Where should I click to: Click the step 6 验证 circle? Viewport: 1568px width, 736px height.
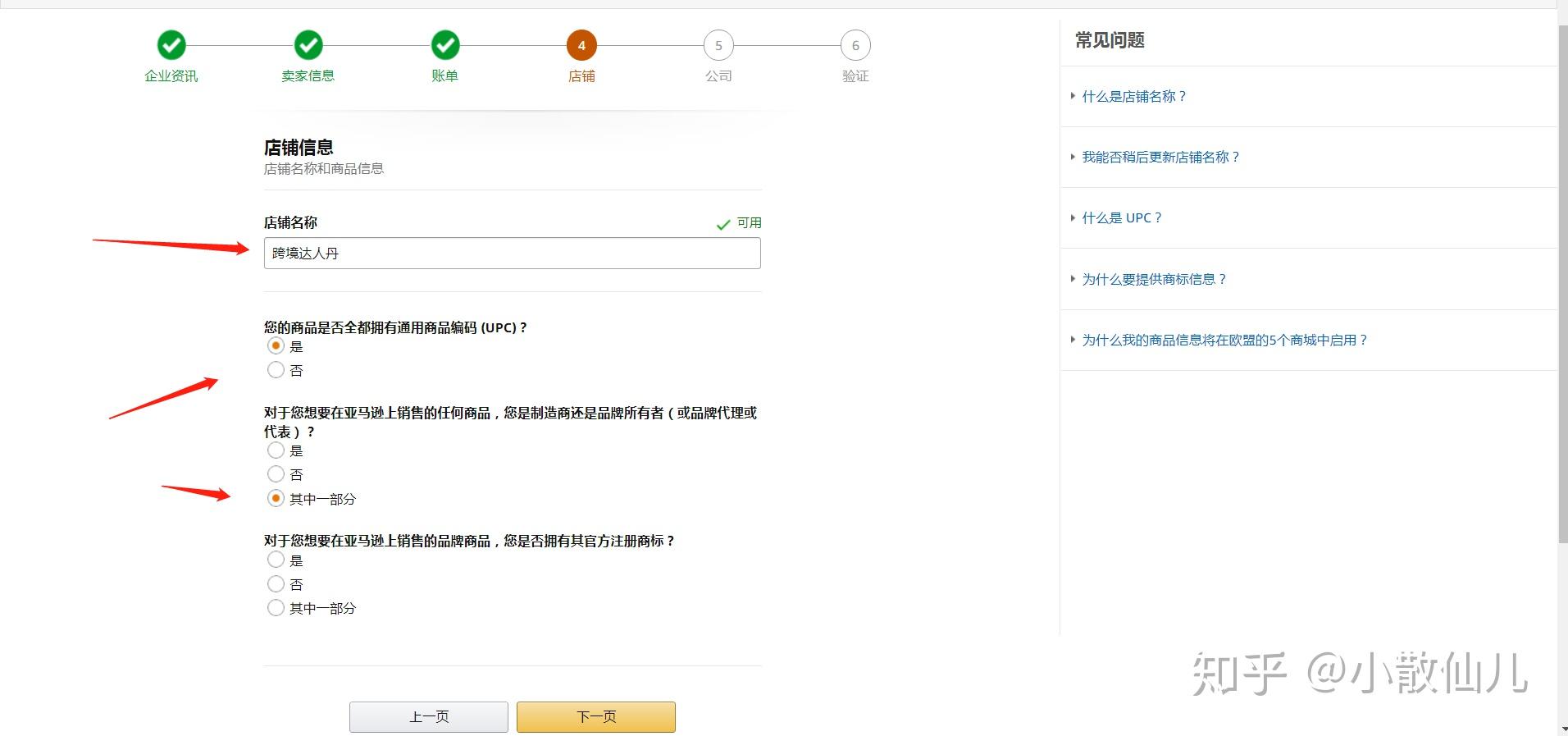(x=855, y=45)
